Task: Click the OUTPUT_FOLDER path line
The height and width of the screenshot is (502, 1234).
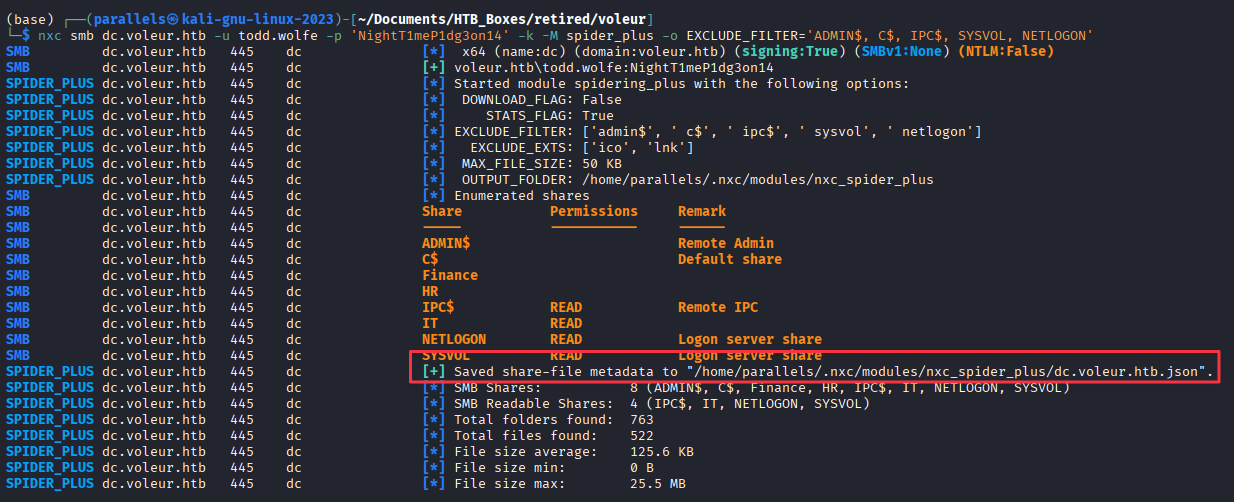Action: pos(698,179)
